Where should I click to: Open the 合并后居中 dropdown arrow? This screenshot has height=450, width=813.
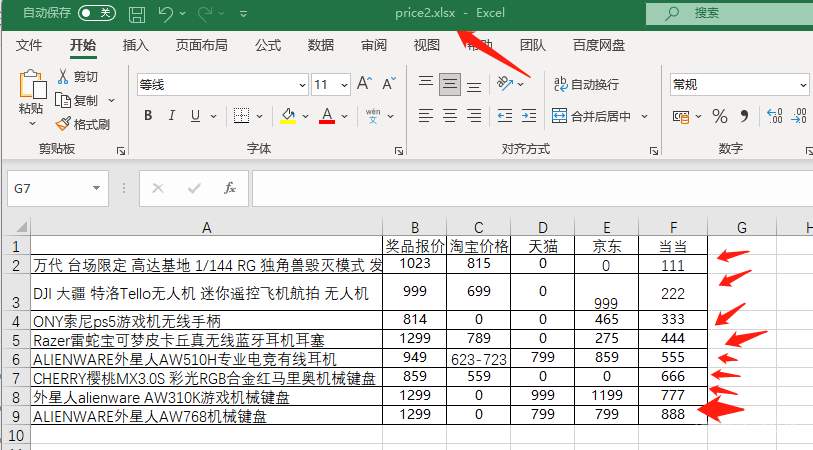pos(644,116)
